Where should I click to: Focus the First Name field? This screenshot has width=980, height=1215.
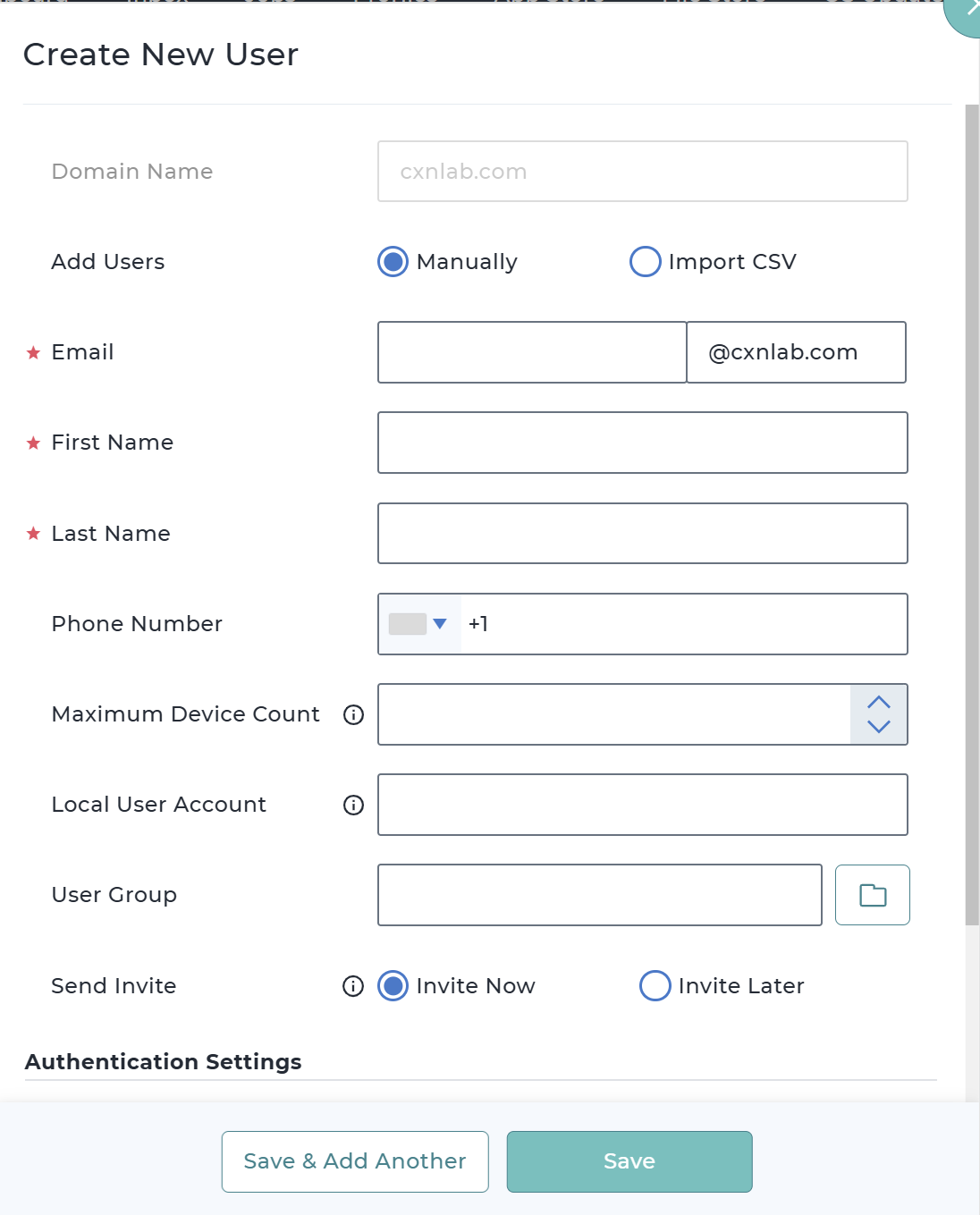pyautogui.click(x=642, y=443)
